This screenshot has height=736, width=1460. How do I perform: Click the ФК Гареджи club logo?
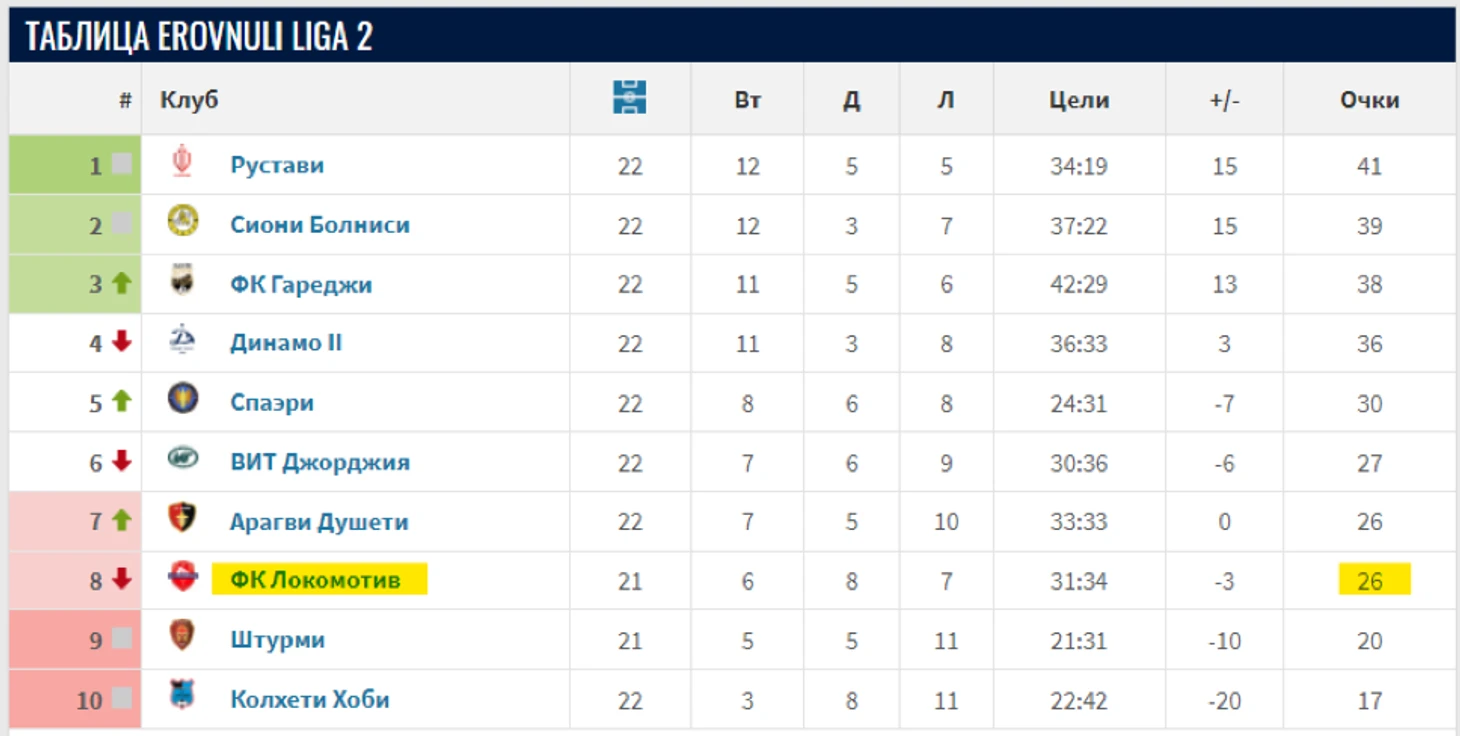tap(183, 280)
